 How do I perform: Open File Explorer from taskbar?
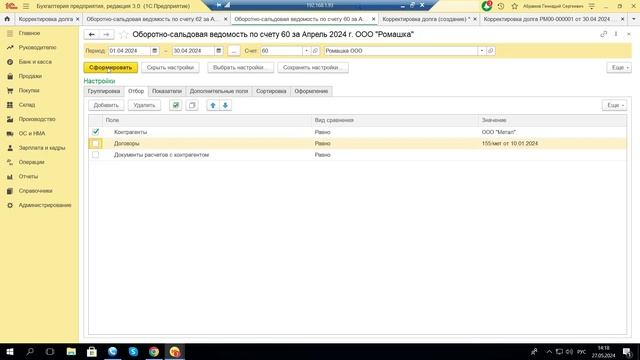coord(71,351)
